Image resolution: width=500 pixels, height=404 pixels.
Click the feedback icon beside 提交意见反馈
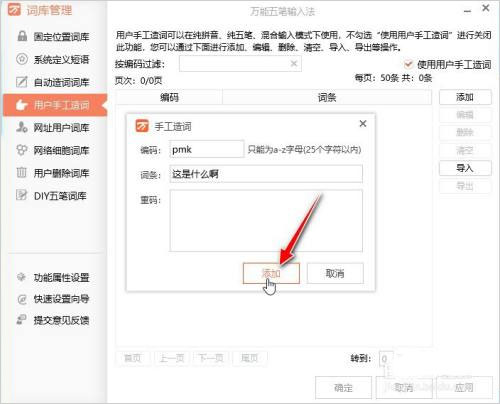[x=22, y=320]
